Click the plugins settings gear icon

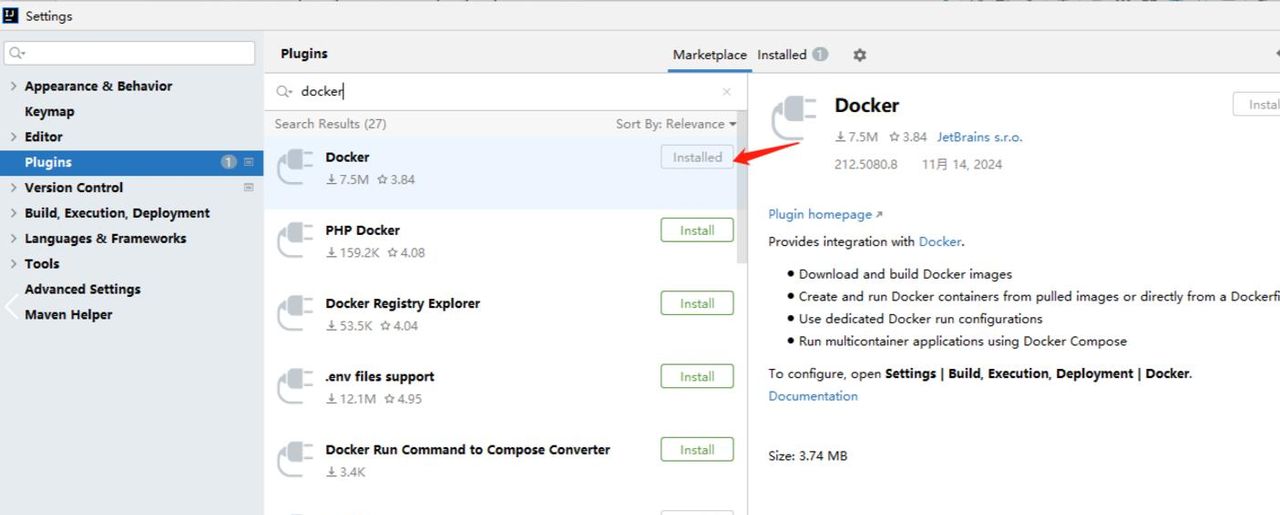tap(859, 55)
